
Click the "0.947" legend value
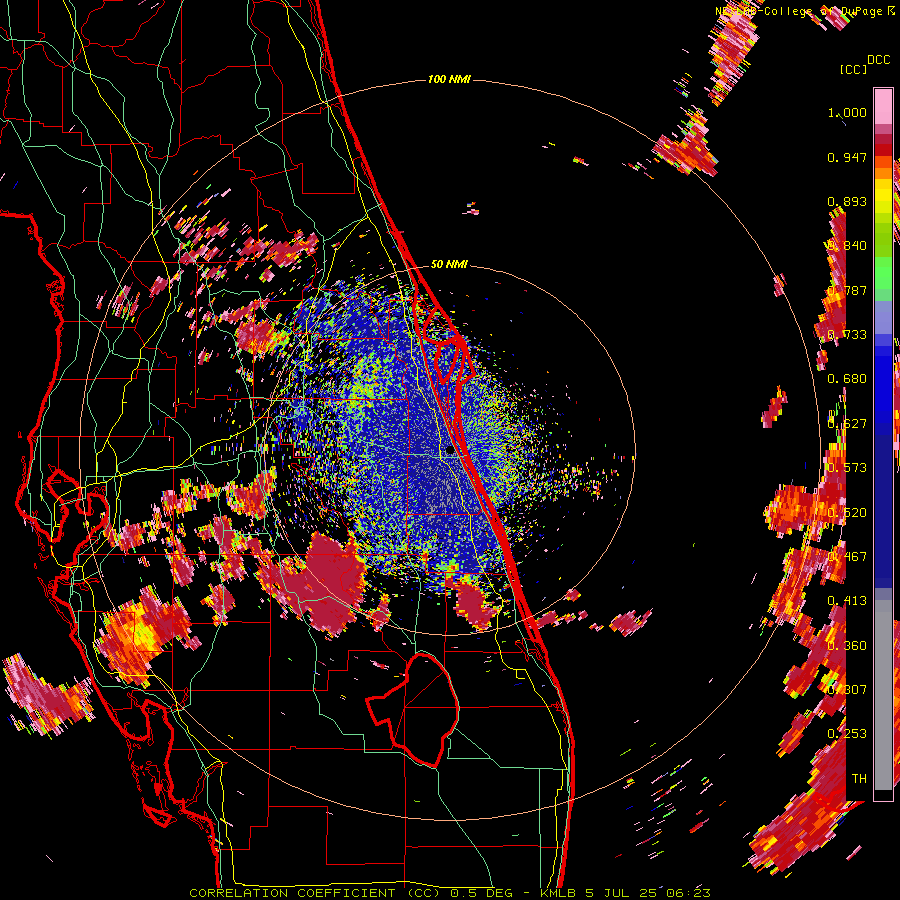[x=847, y=157]
